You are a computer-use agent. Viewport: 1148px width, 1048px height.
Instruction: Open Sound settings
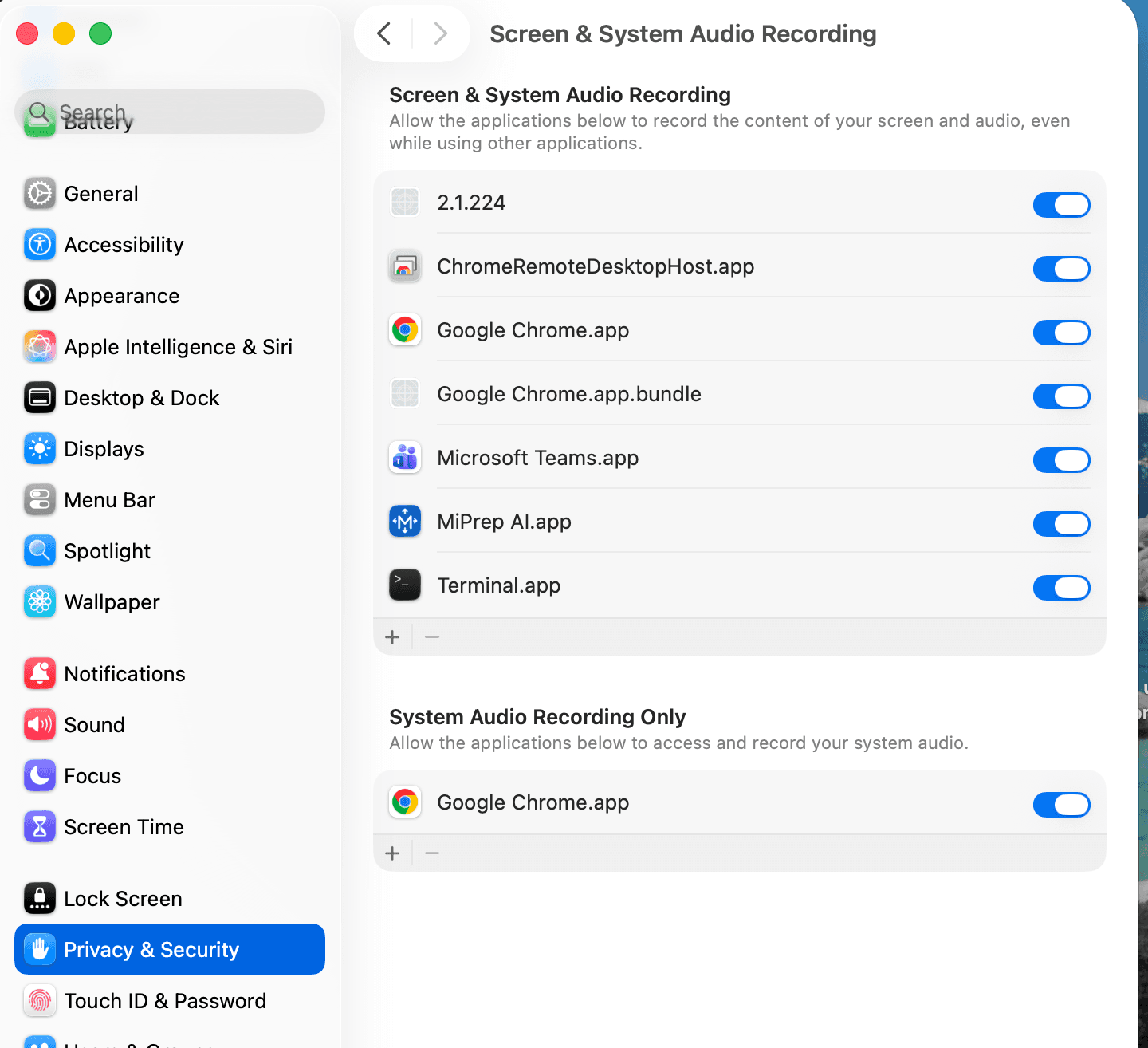[170, 725]
